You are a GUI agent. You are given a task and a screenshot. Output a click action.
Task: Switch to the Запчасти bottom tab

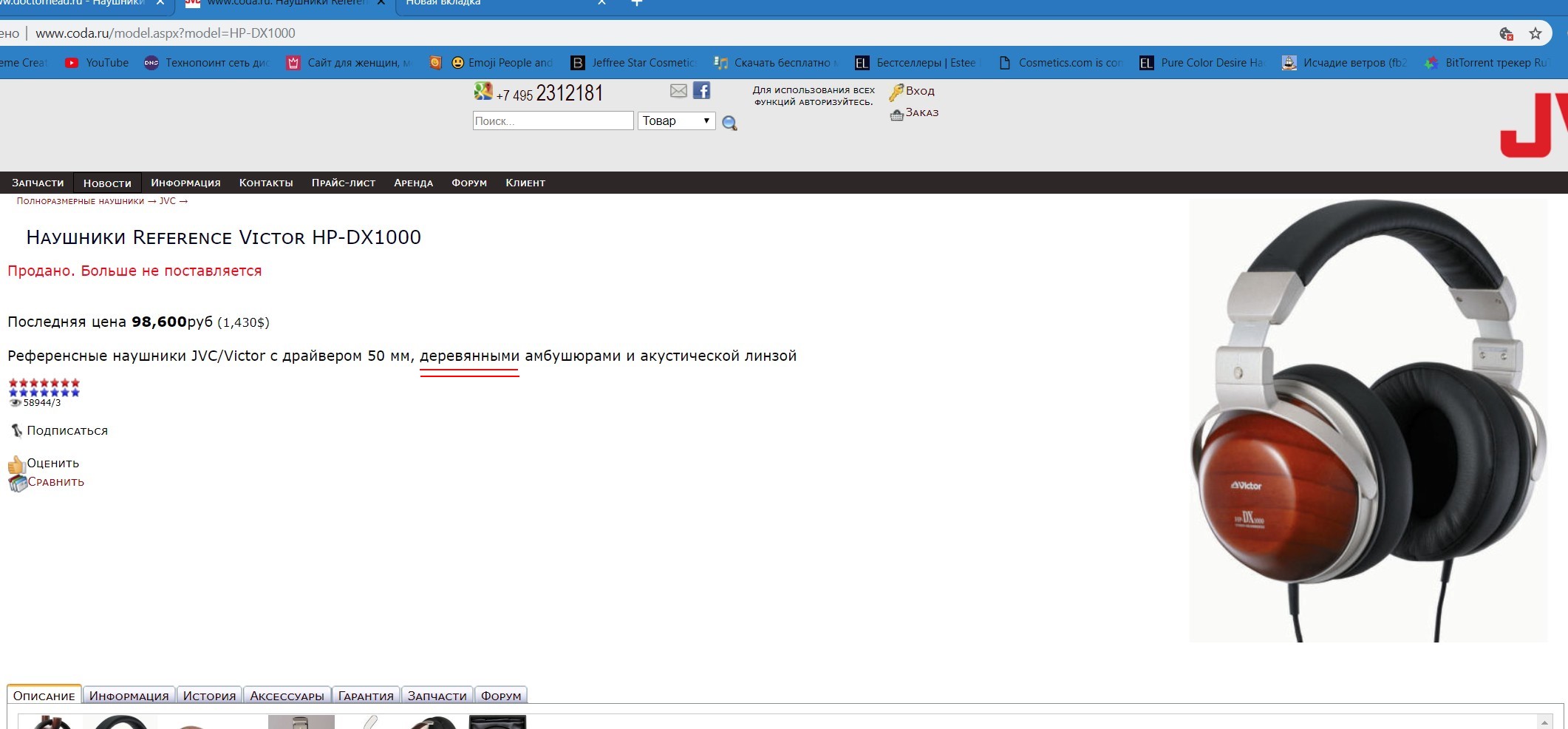pos(437,696)
